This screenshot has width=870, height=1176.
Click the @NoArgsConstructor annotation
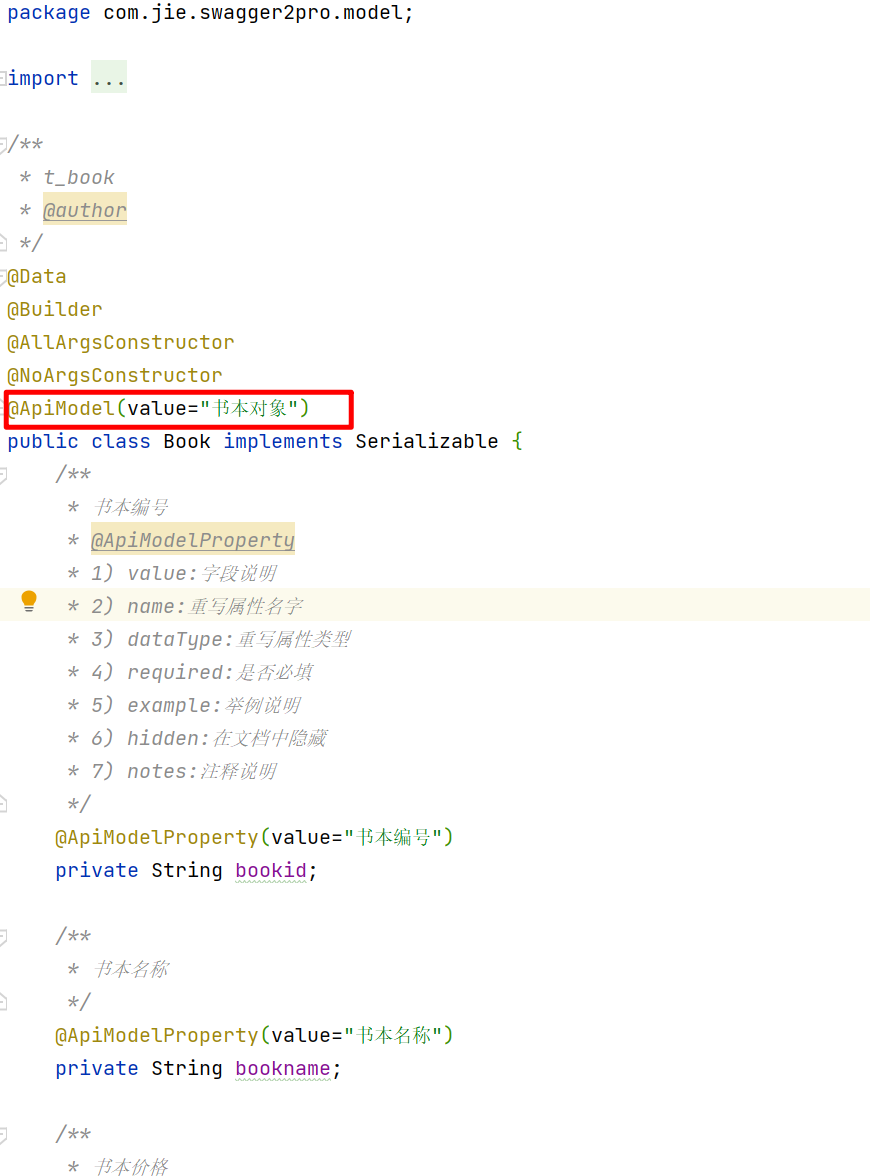pos(113,375)
